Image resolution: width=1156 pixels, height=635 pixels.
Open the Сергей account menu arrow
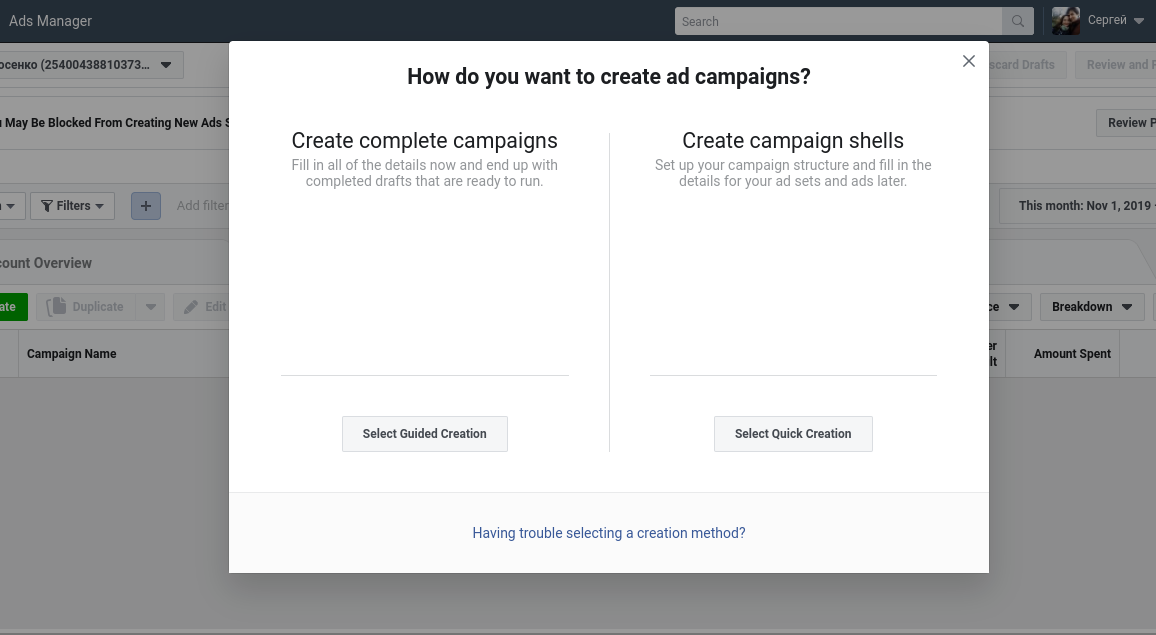click(x=1139, y=21)
